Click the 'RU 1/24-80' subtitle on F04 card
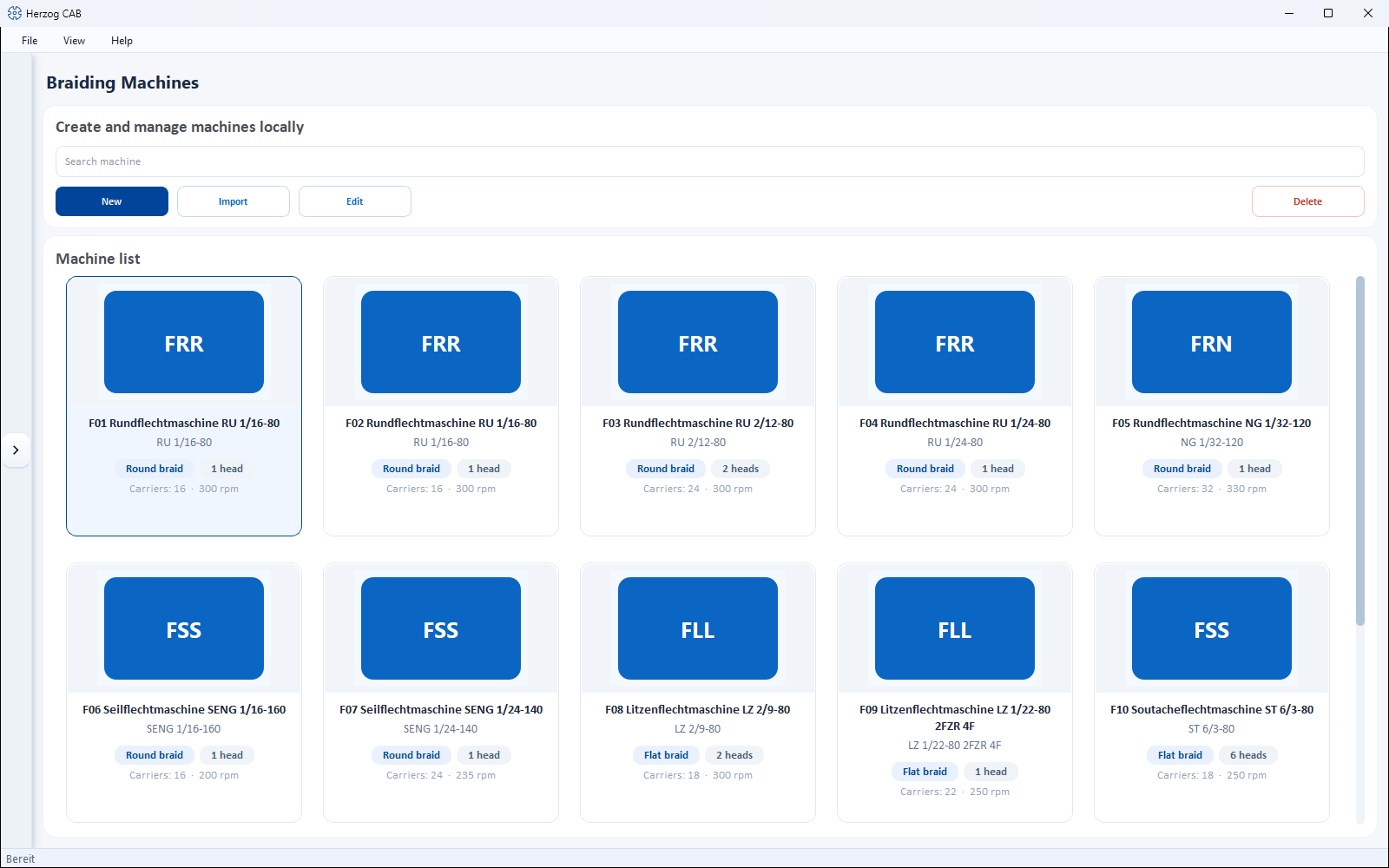 pos(955,443)
